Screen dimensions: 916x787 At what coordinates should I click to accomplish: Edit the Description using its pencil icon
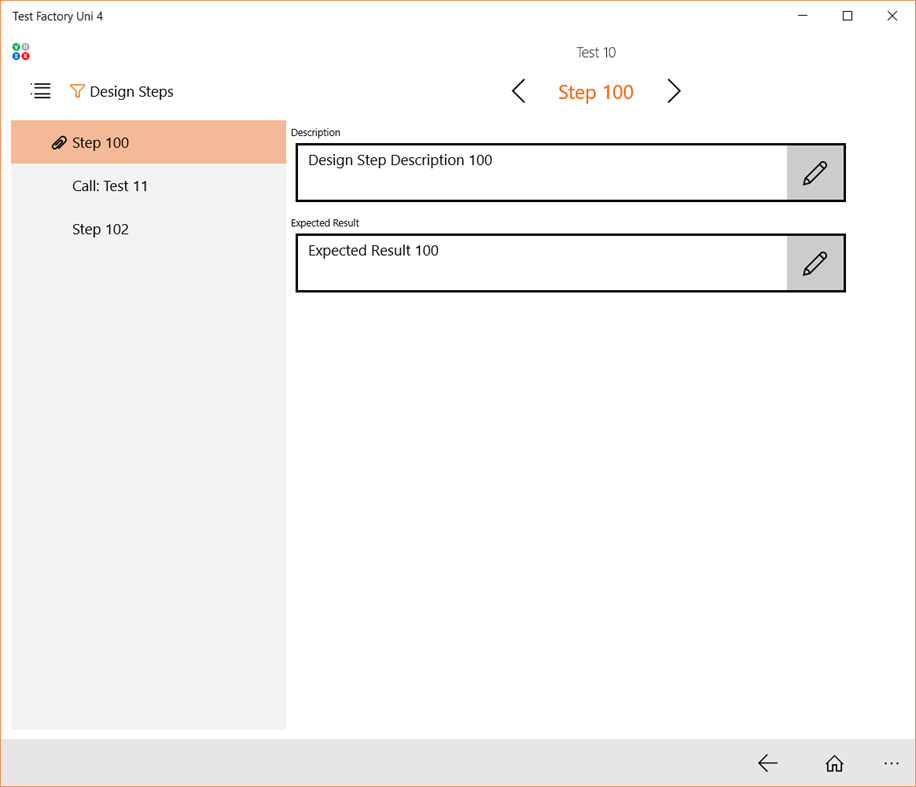(x=816, y=172)
